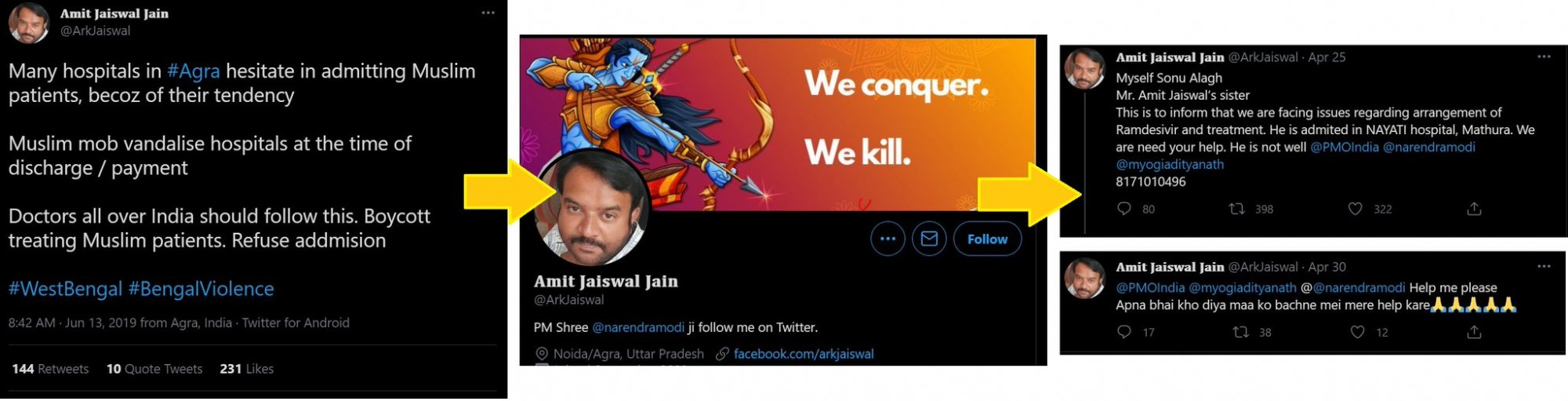Image resolution: width=1568 pixels, height=401 pixels.
Task: View the 144 Retweets list
Action: coord(50,369)
